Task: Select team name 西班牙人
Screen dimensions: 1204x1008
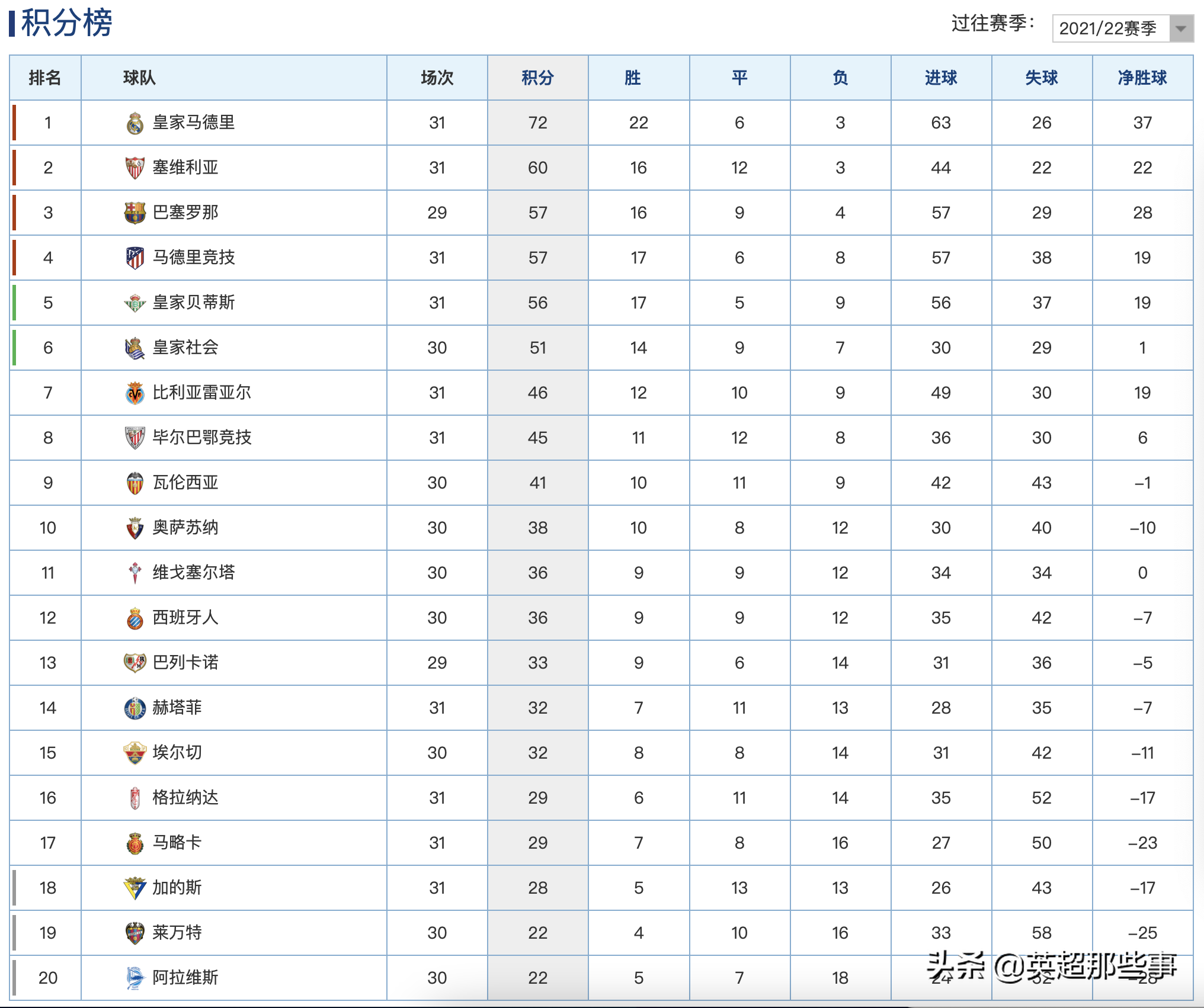Action: pyautogui.click(x=185, y=618)
